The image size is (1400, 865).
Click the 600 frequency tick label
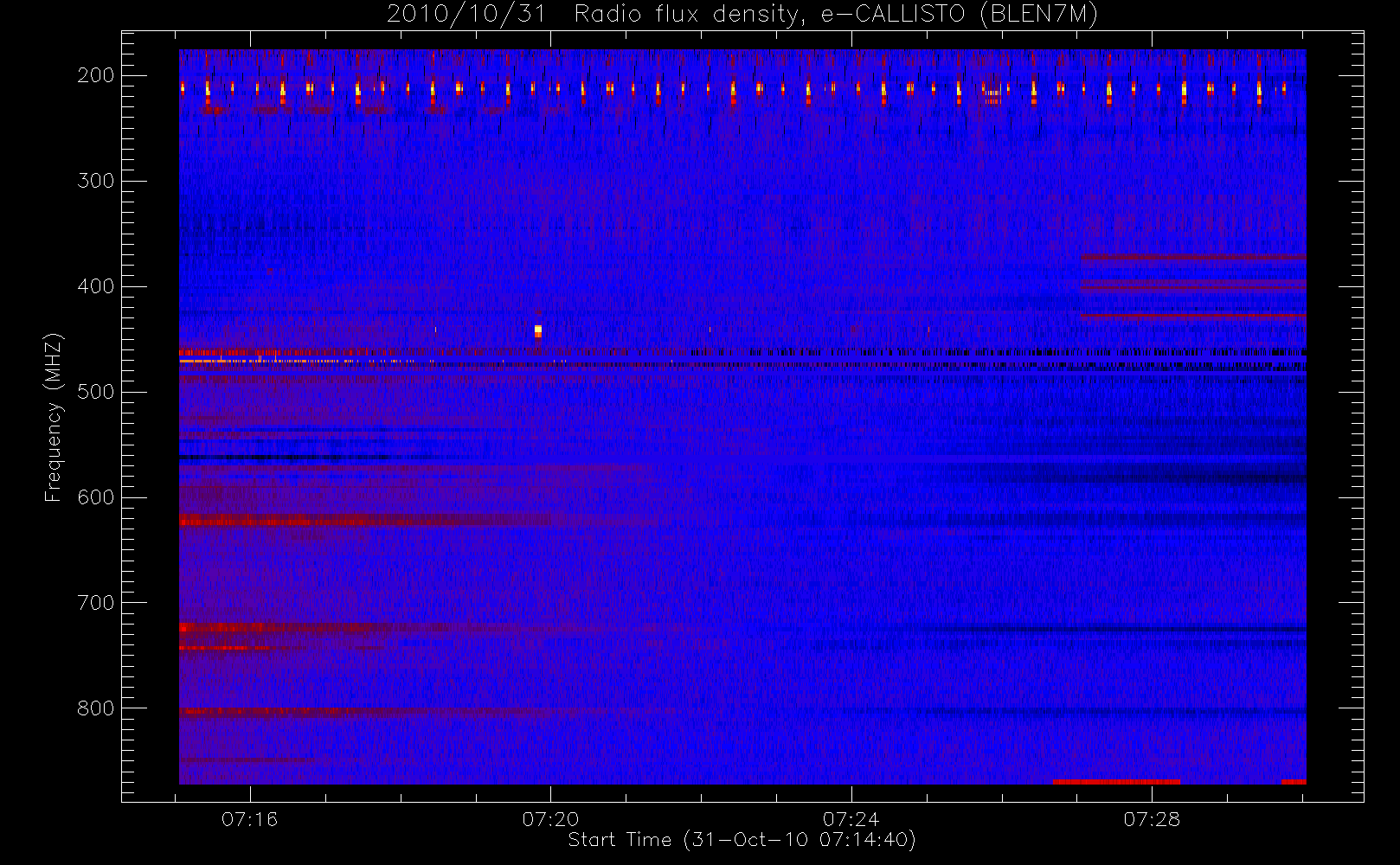tap(96, 497)
